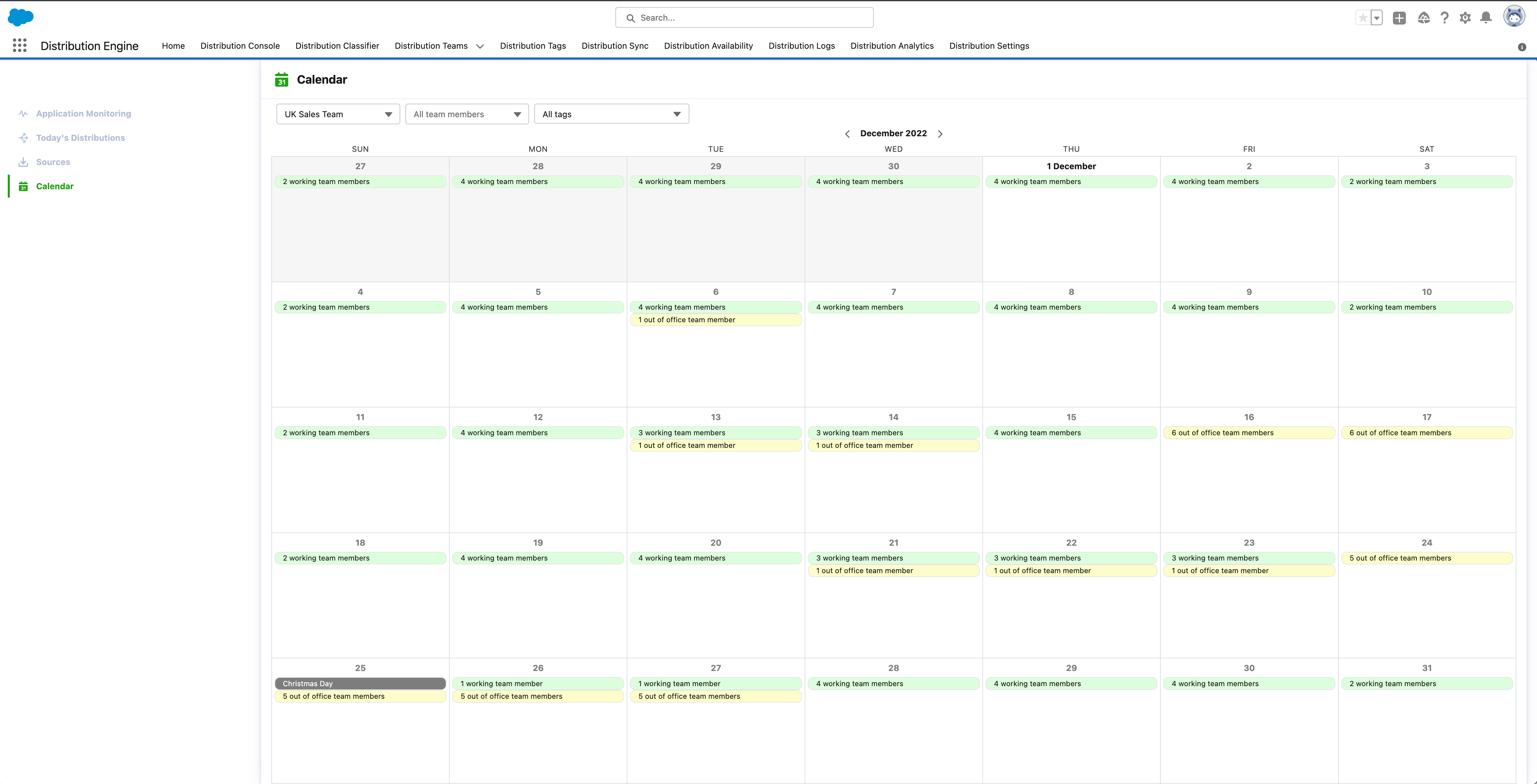Click the day number 15
1537x784 pixels.
pyautogui.click(x=1071, y=417)
